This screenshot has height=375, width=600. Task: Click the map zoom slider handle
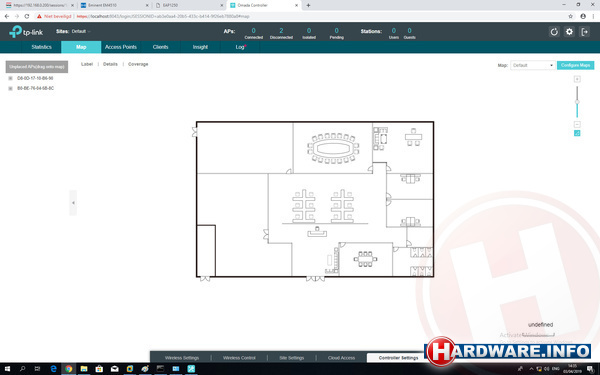pyautogui.click(x=577, y=102)
